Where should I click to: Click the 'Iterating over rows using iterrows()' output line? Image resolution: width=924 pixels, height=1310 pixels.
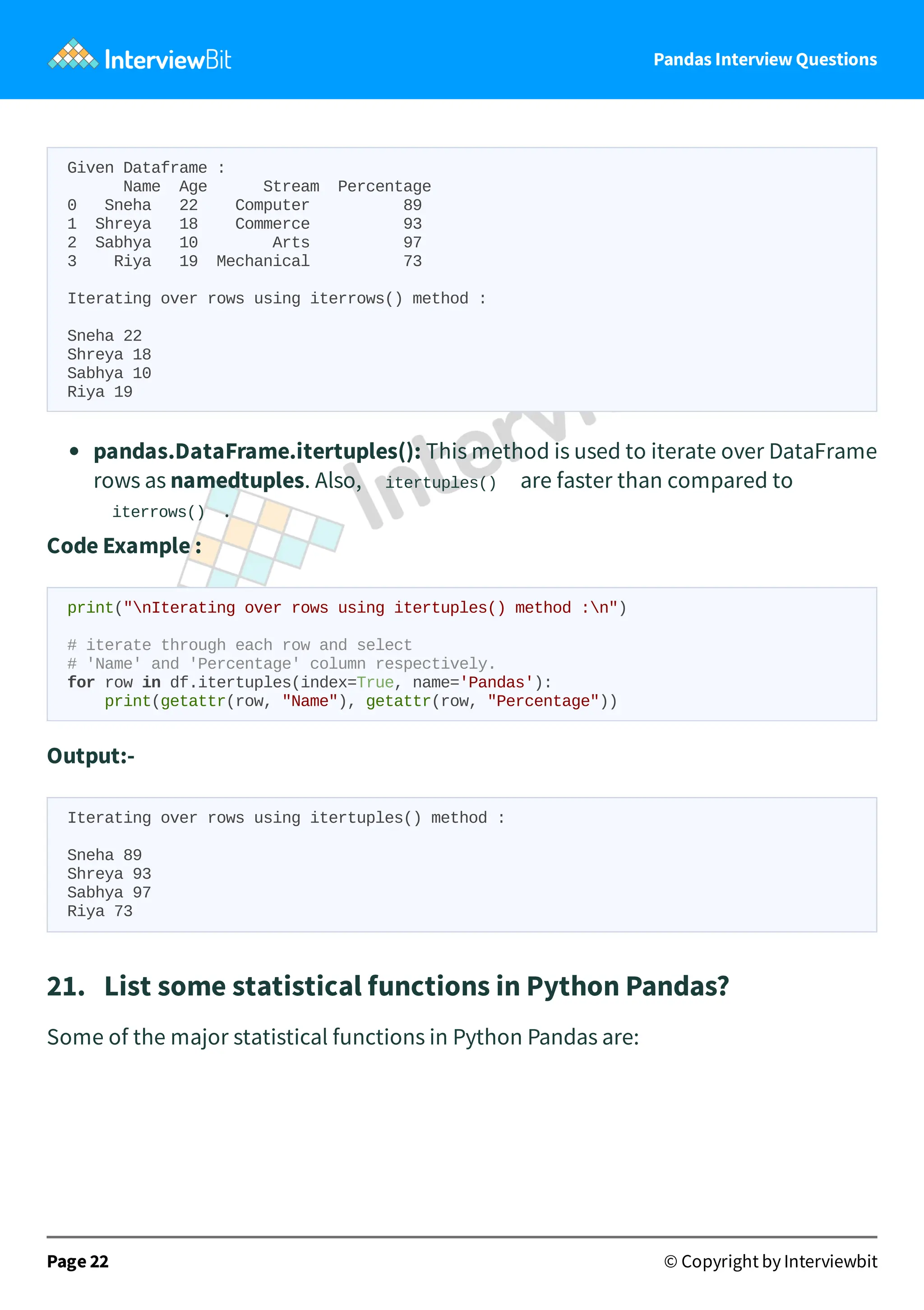click(x=276, y=298)
